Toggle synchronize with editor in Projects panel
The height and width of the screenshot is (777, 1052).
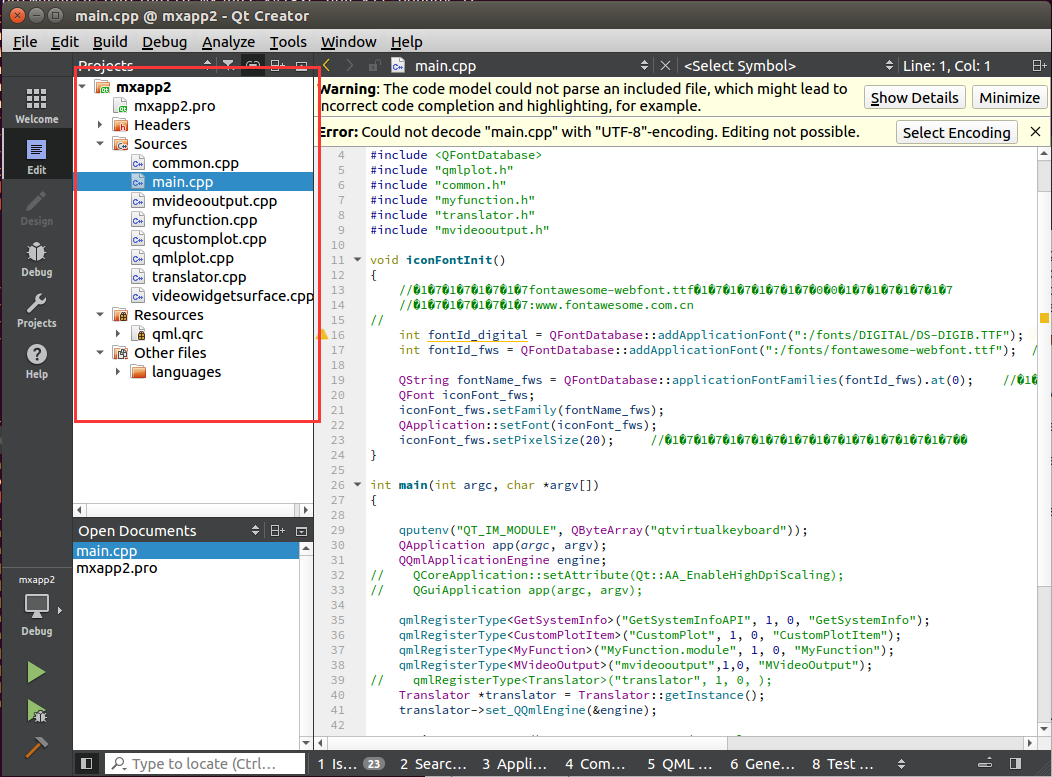(253, 66)
